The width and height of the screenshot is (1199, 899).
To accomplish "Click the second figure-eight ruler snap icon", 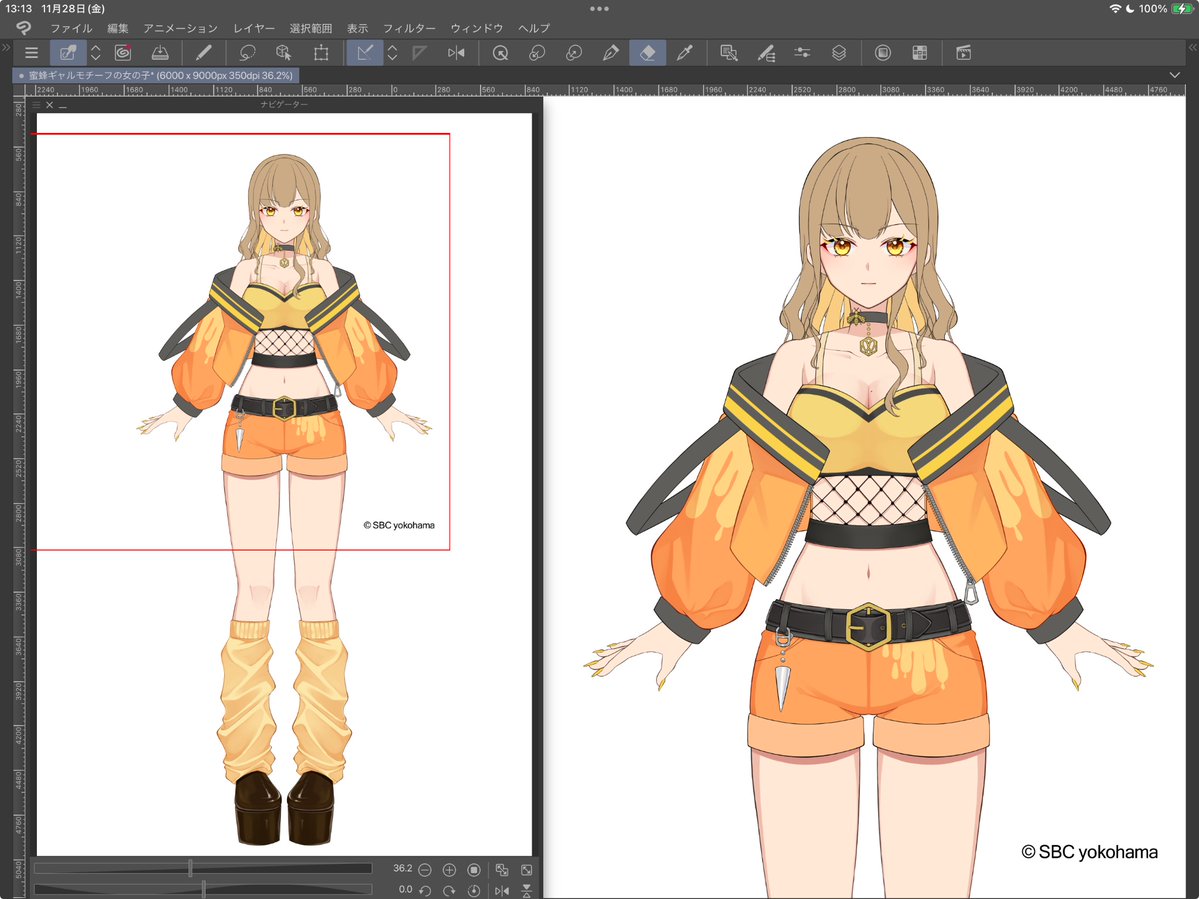I will tap(574, 53).
